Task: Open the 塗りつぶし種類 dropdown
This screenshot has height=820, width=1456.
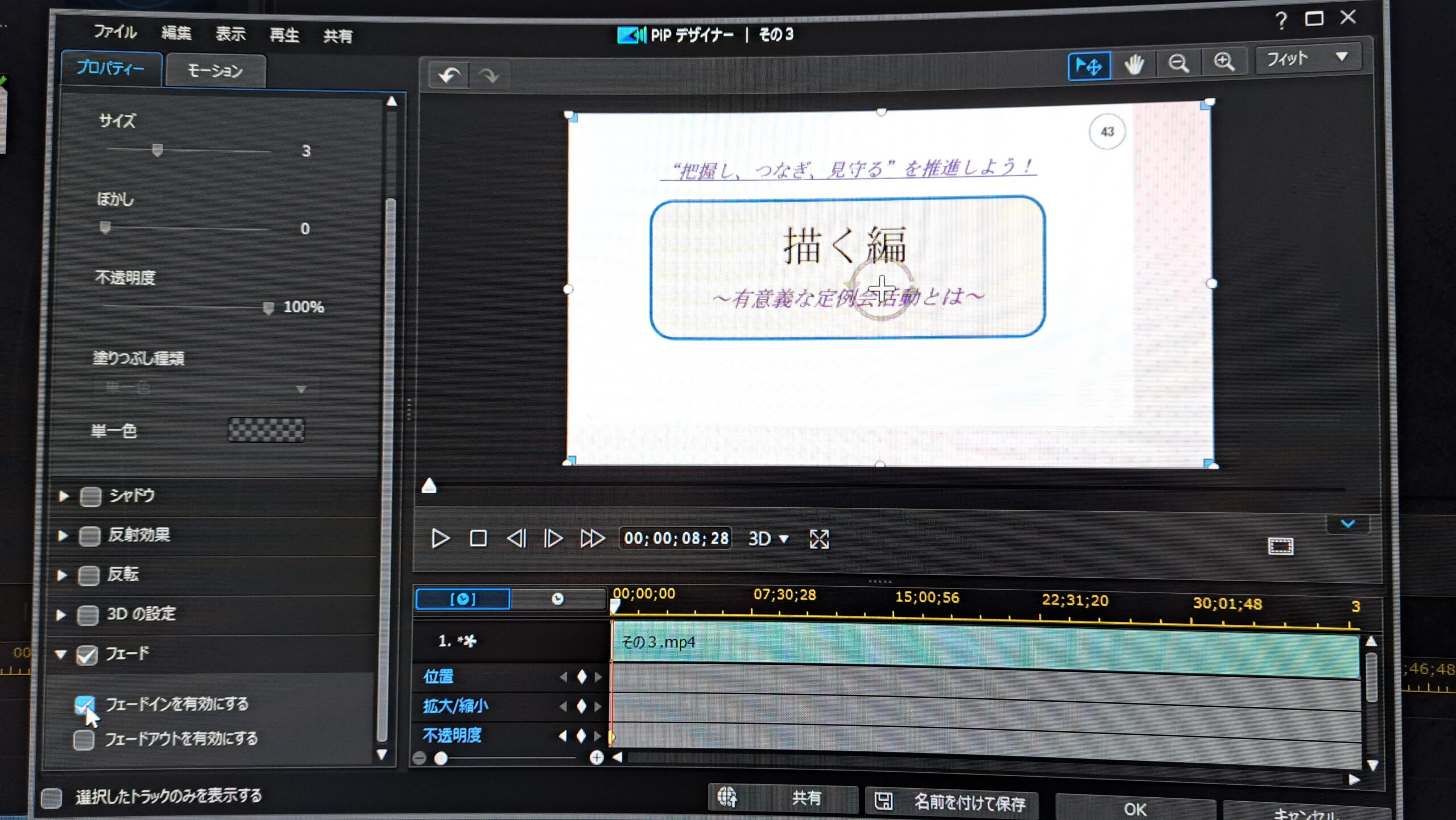Action: pos(205,388)
